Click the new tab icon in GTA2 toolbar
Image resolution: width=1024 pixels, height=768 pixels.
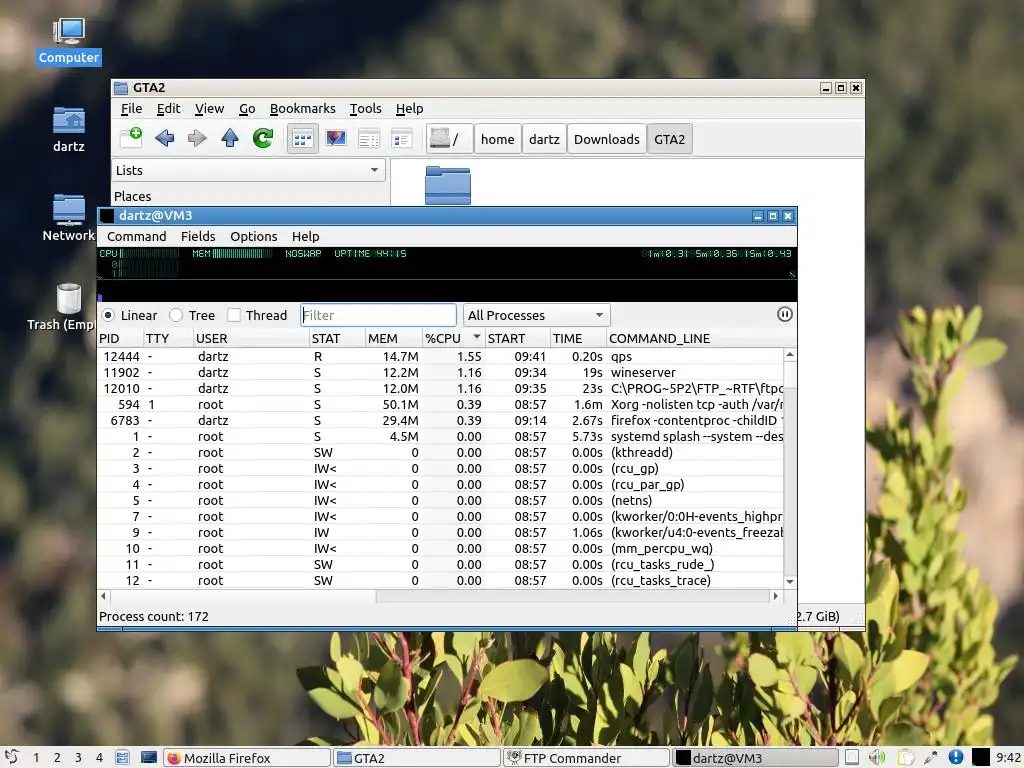pyautogui.click(x=131, y=138)
